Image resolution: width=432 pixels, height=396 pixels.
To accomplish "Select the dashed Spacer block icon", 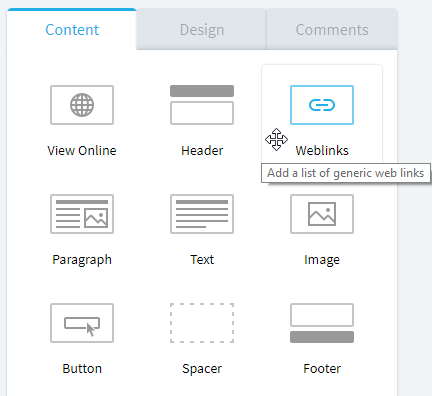I will tap(202, 323).
